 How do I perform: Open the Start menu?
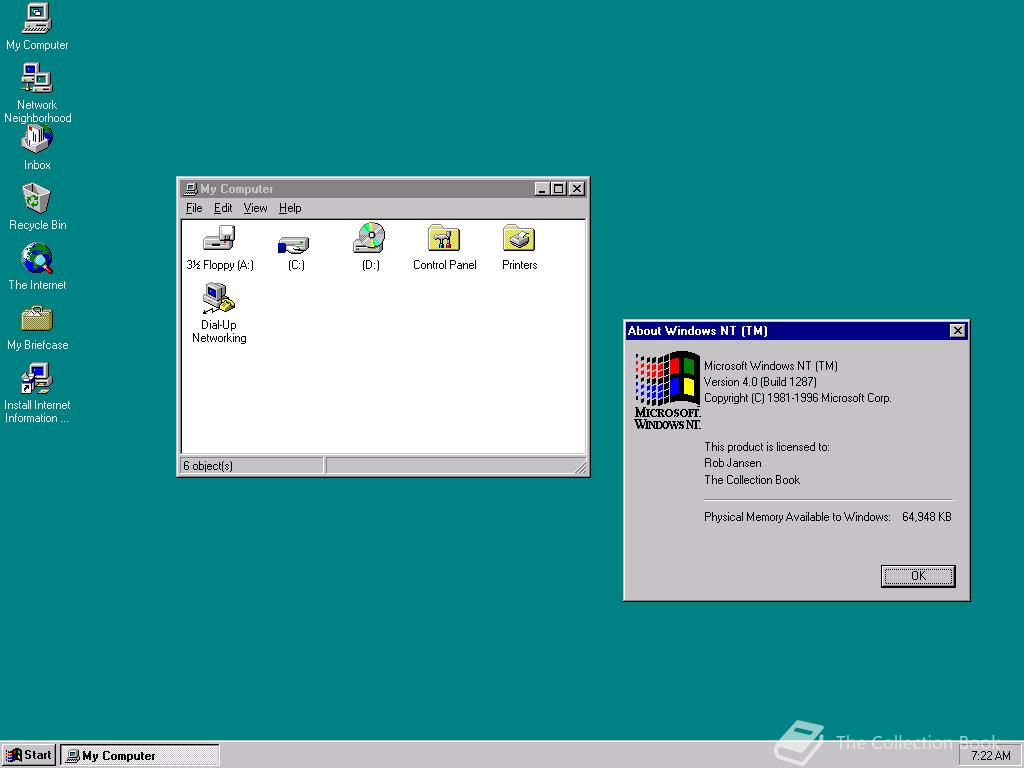(29, 756)
